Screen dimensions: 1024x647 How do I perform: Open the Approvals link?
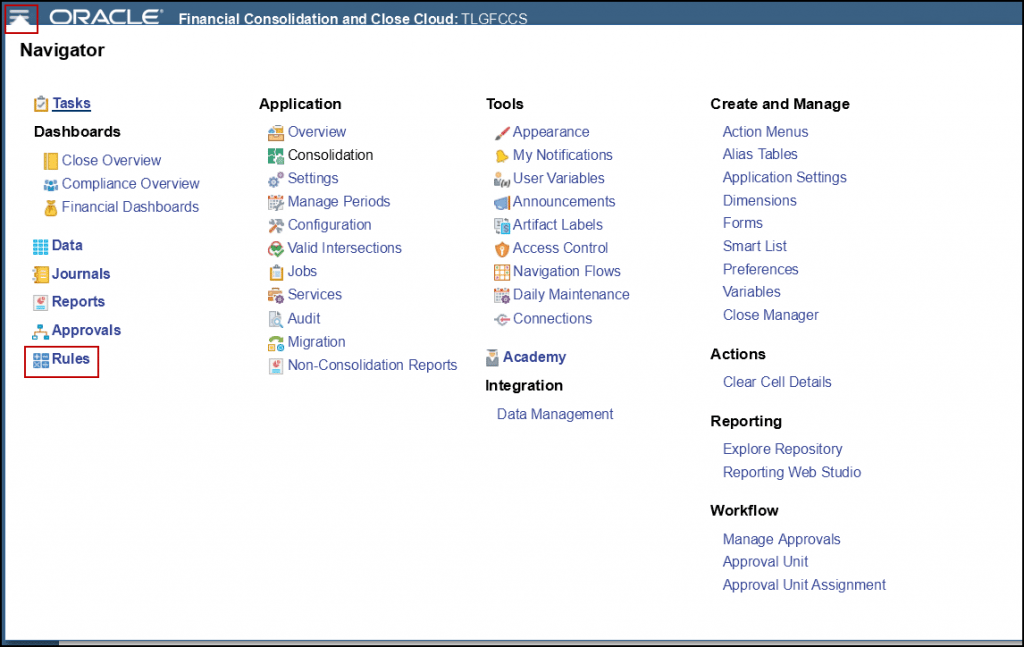(86, 330)
